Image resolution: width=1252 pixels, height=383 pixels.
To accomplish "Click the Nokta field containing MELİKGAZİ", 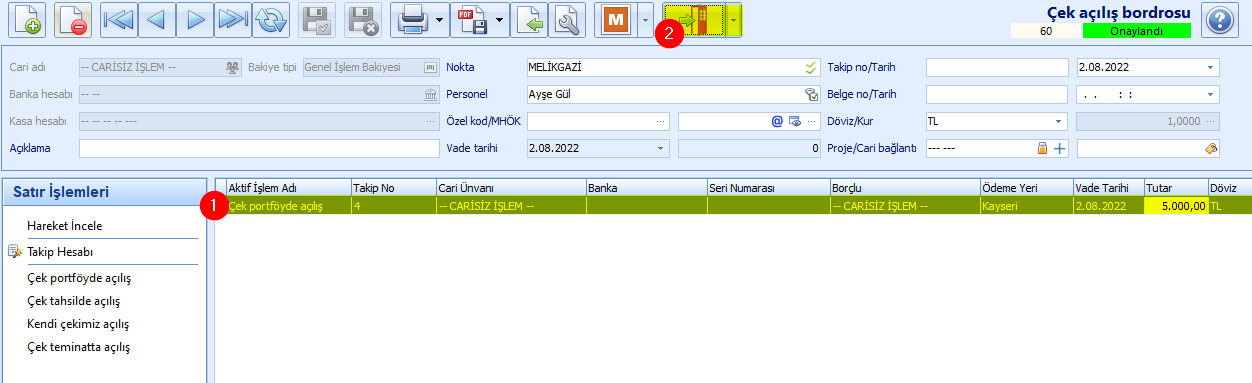I will point(673,67).
